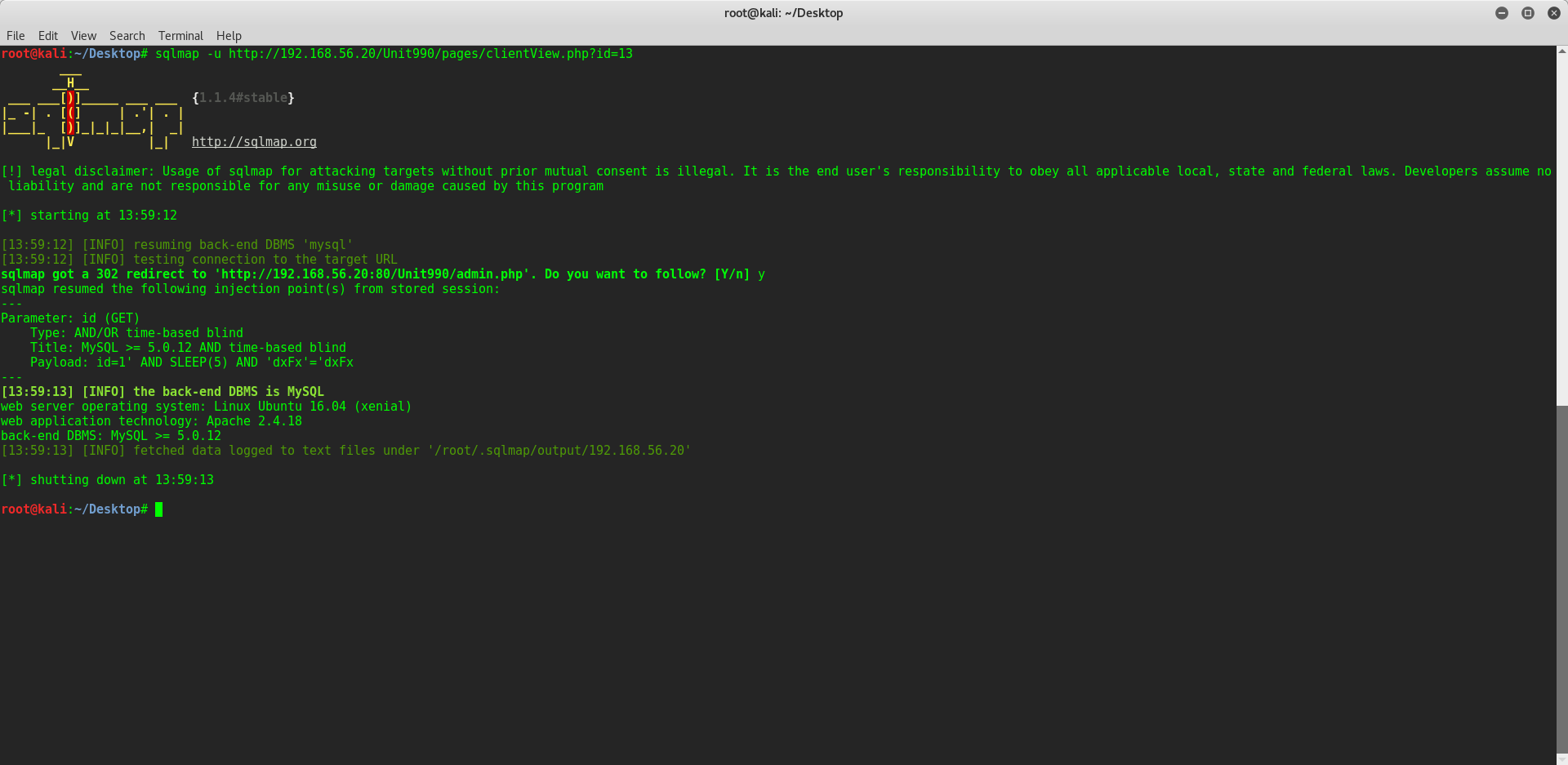Click 'testing connection to the target URL' line
Viewport: 1568px width, 765px height.
[198, 260]
